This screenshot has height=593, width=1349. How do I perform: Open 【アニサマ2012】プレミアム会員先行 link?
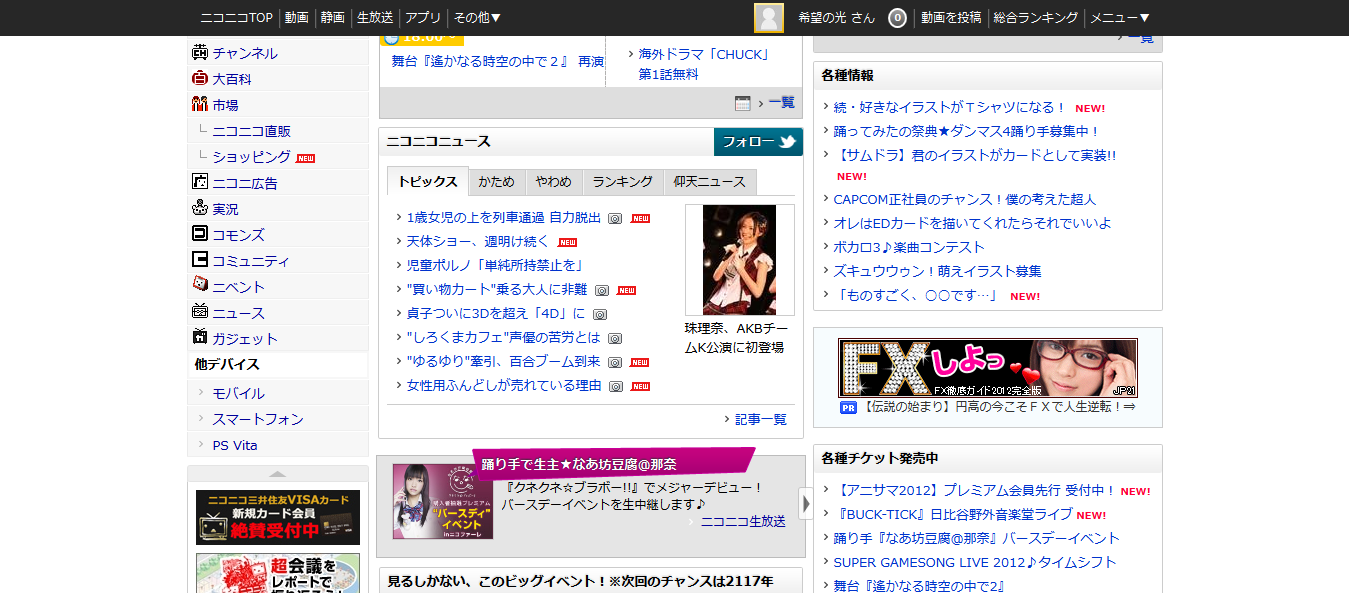975,490
